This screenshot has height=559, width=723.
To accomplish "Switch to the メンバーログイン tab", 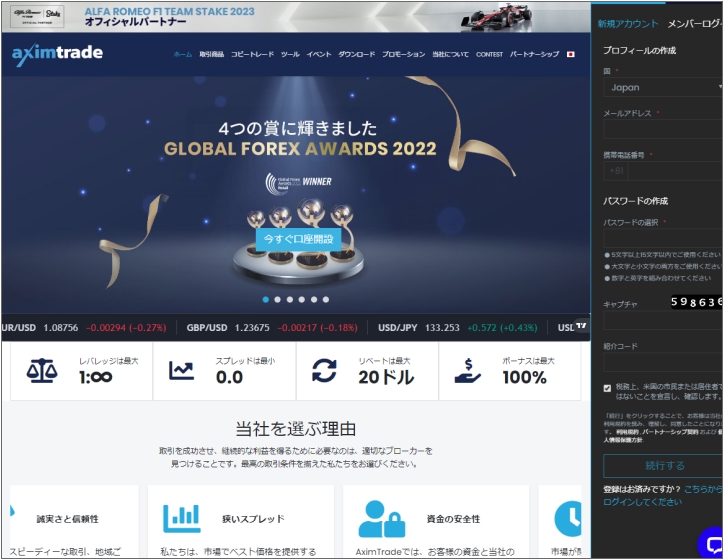I will tap(695, 24).
